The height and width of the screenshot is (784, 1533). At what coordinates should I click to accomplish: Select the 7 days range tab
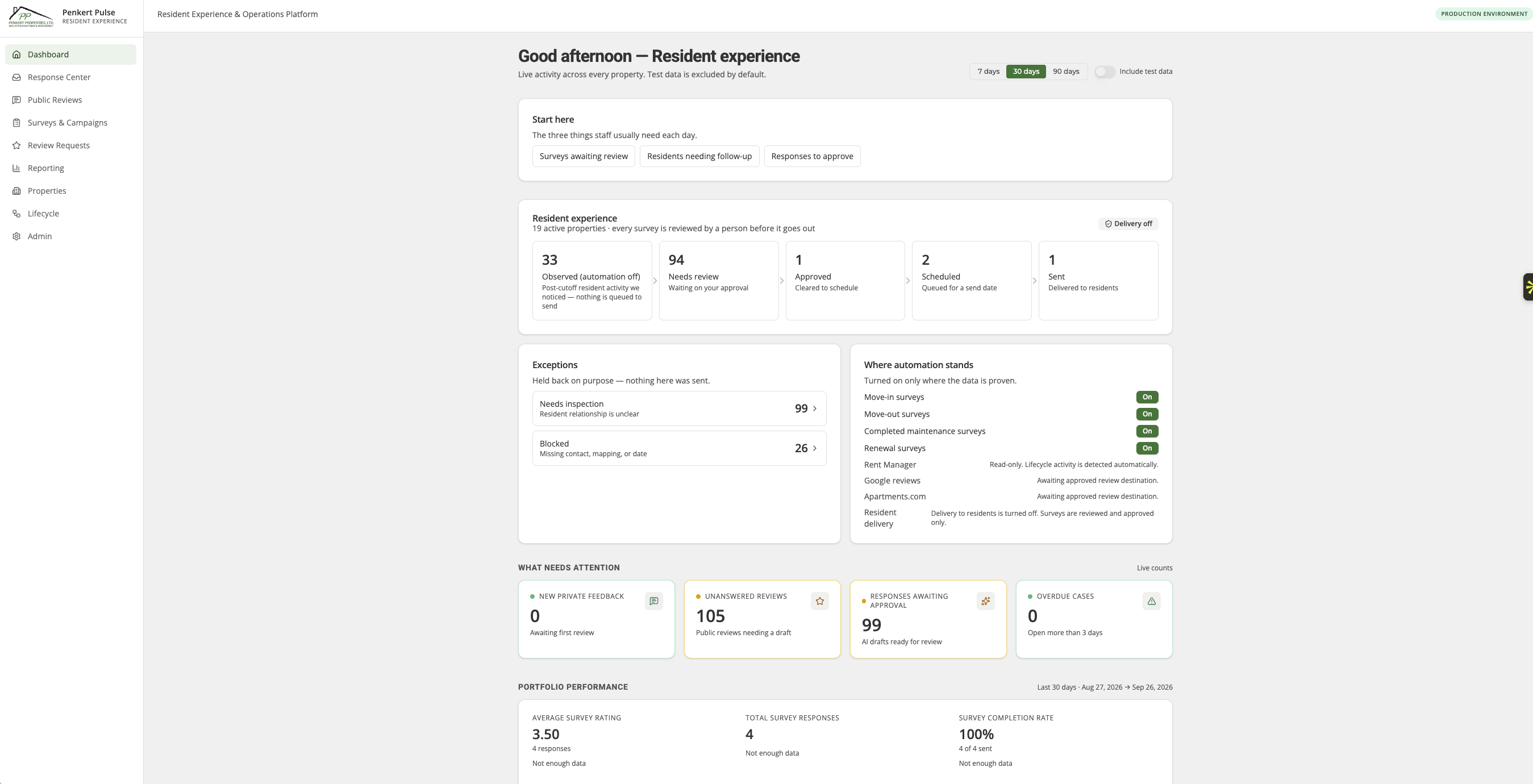point(988,72)
